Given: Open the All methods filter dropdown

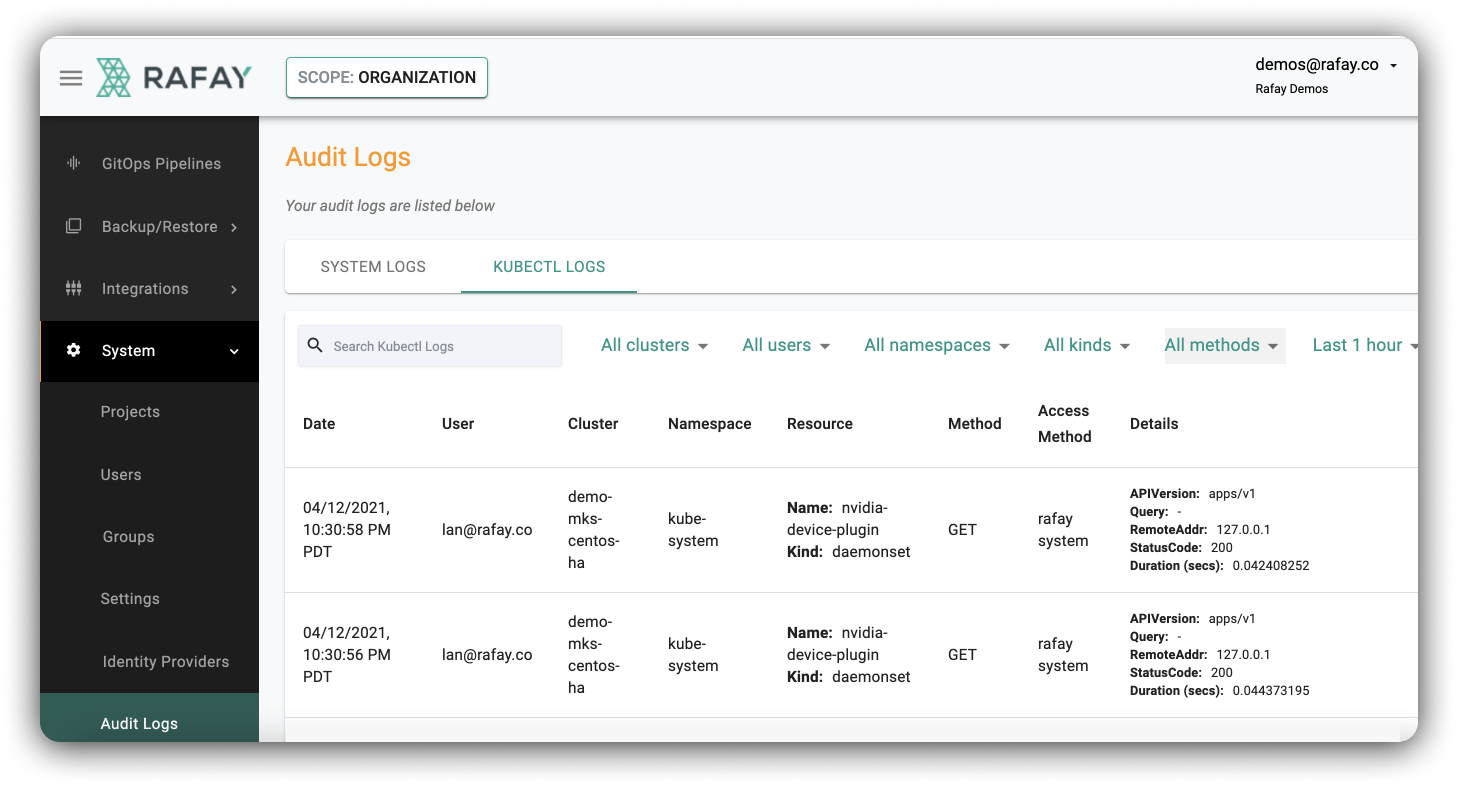Looking at the screenshot, I should [x=1223, y=345].
